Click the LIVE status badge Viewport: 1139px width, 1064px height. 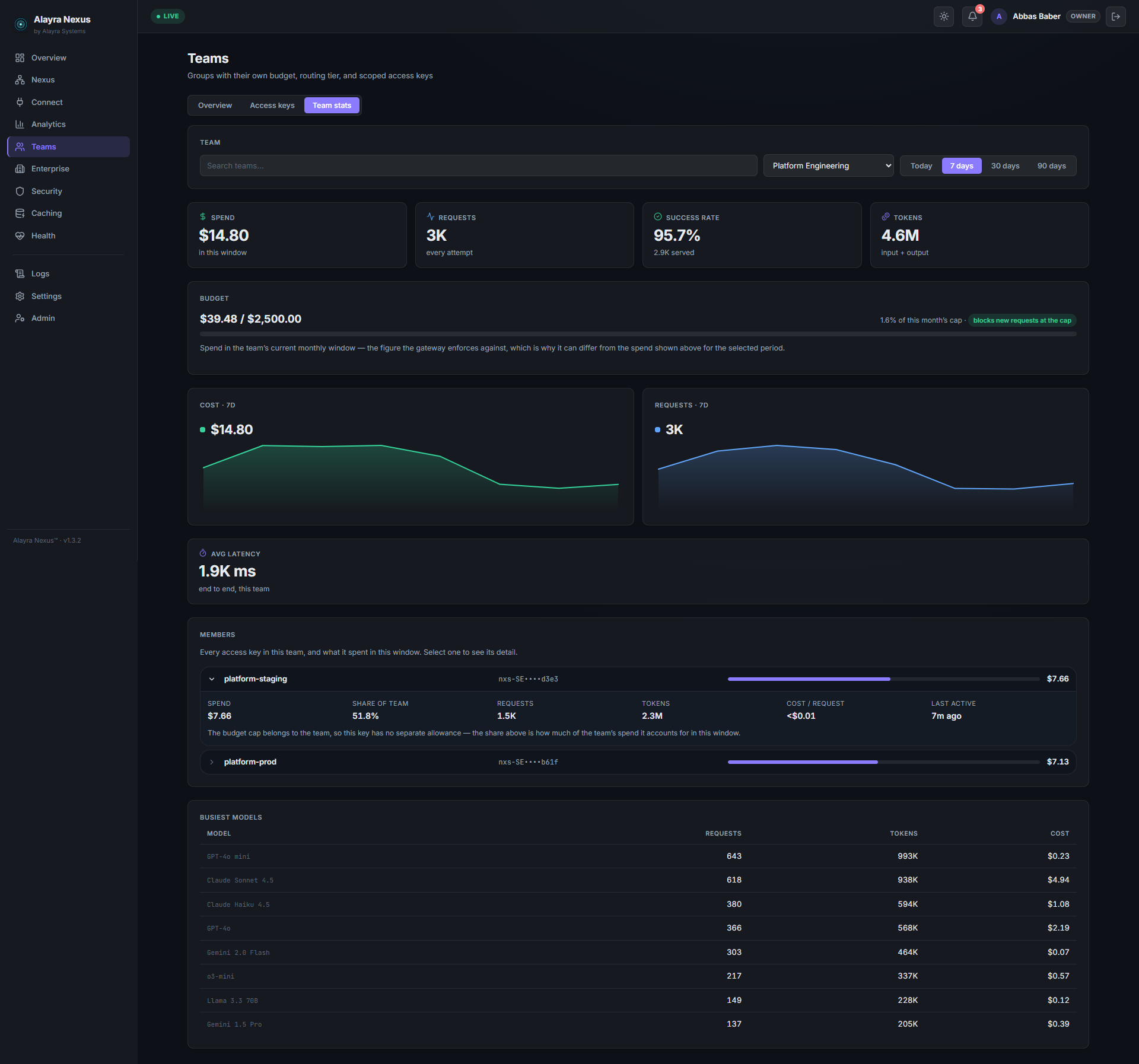coord(168,17)
